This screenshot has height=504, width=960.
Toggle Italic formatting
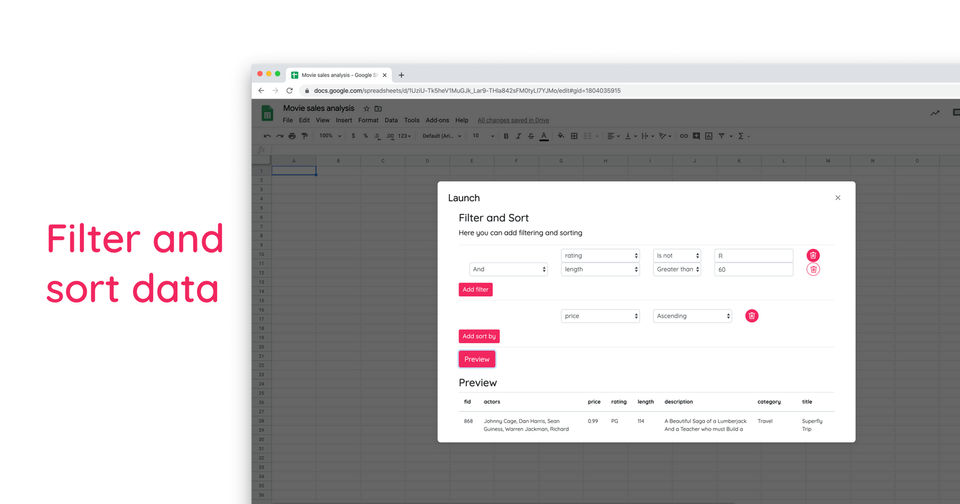coord(519,136)
